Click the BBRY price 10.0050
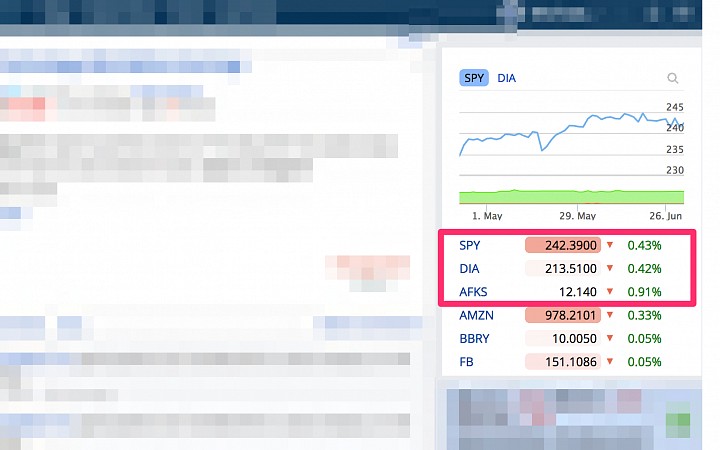This screenshot has width=720, height=450. coord(563,339)
